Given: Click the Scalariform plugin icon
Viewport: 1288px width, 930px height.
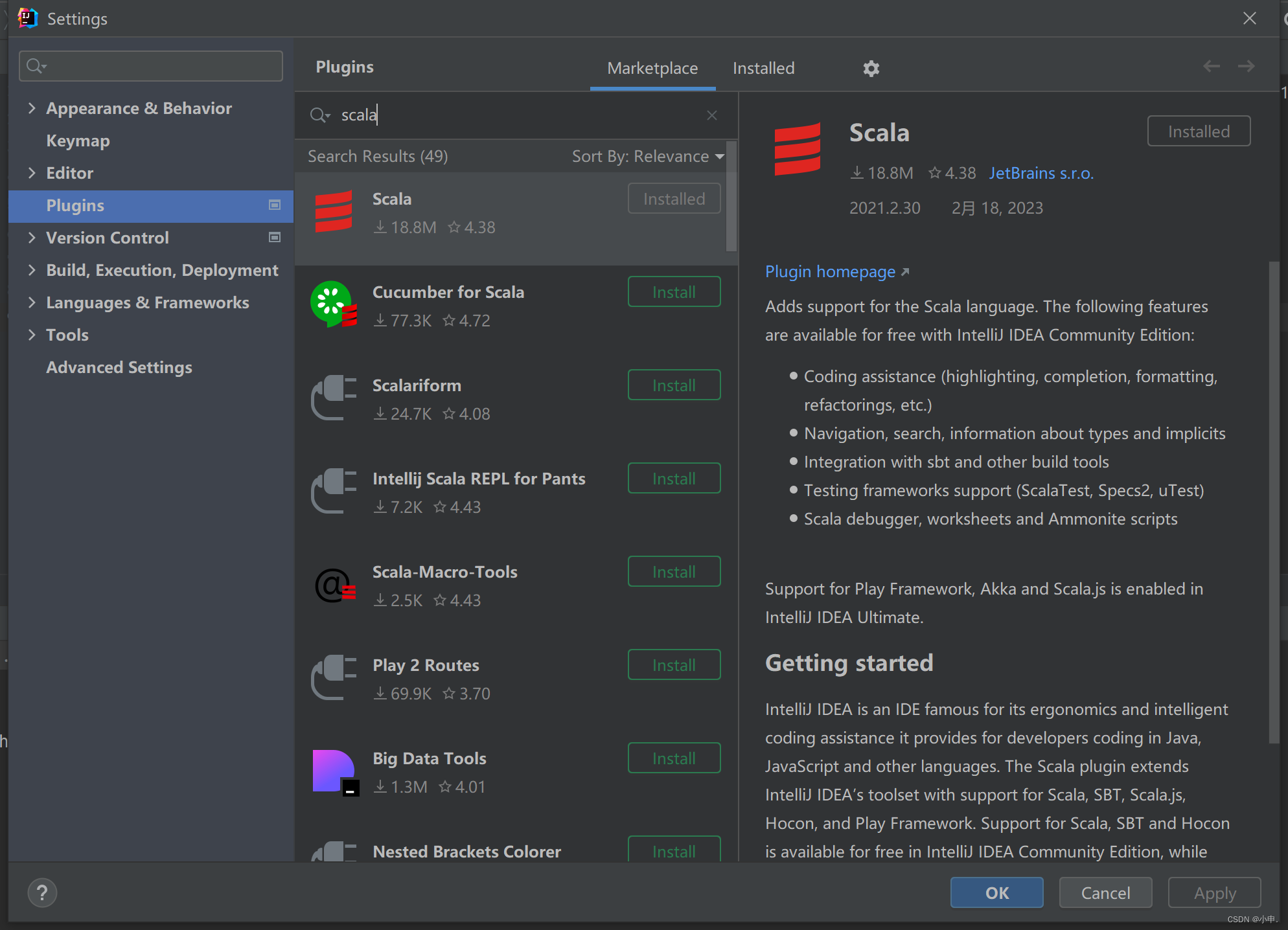Looking at the screenshot, I should [x=333, y=398].
